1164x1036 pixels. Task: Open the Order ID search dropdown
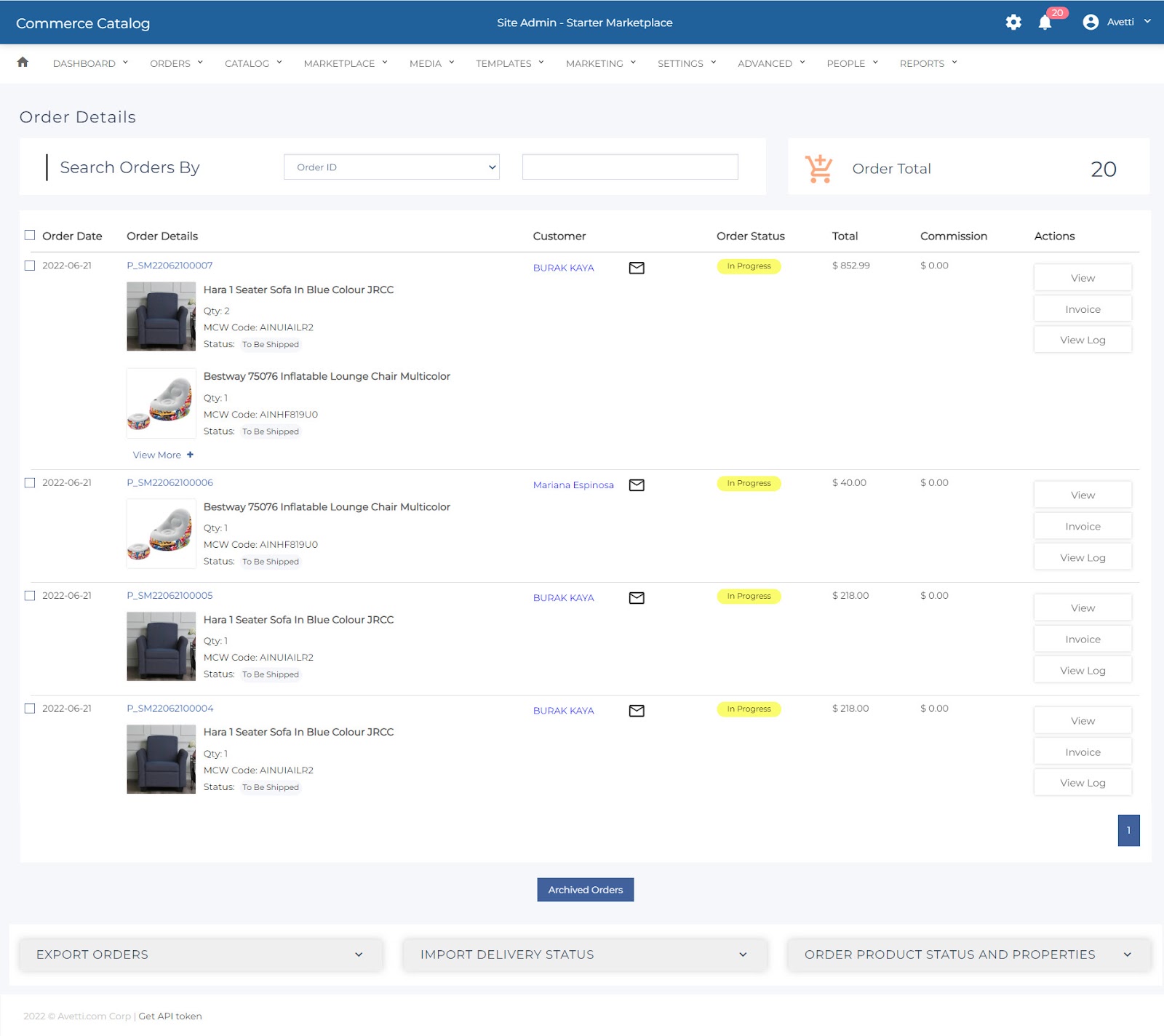click(x=391, y=167)
